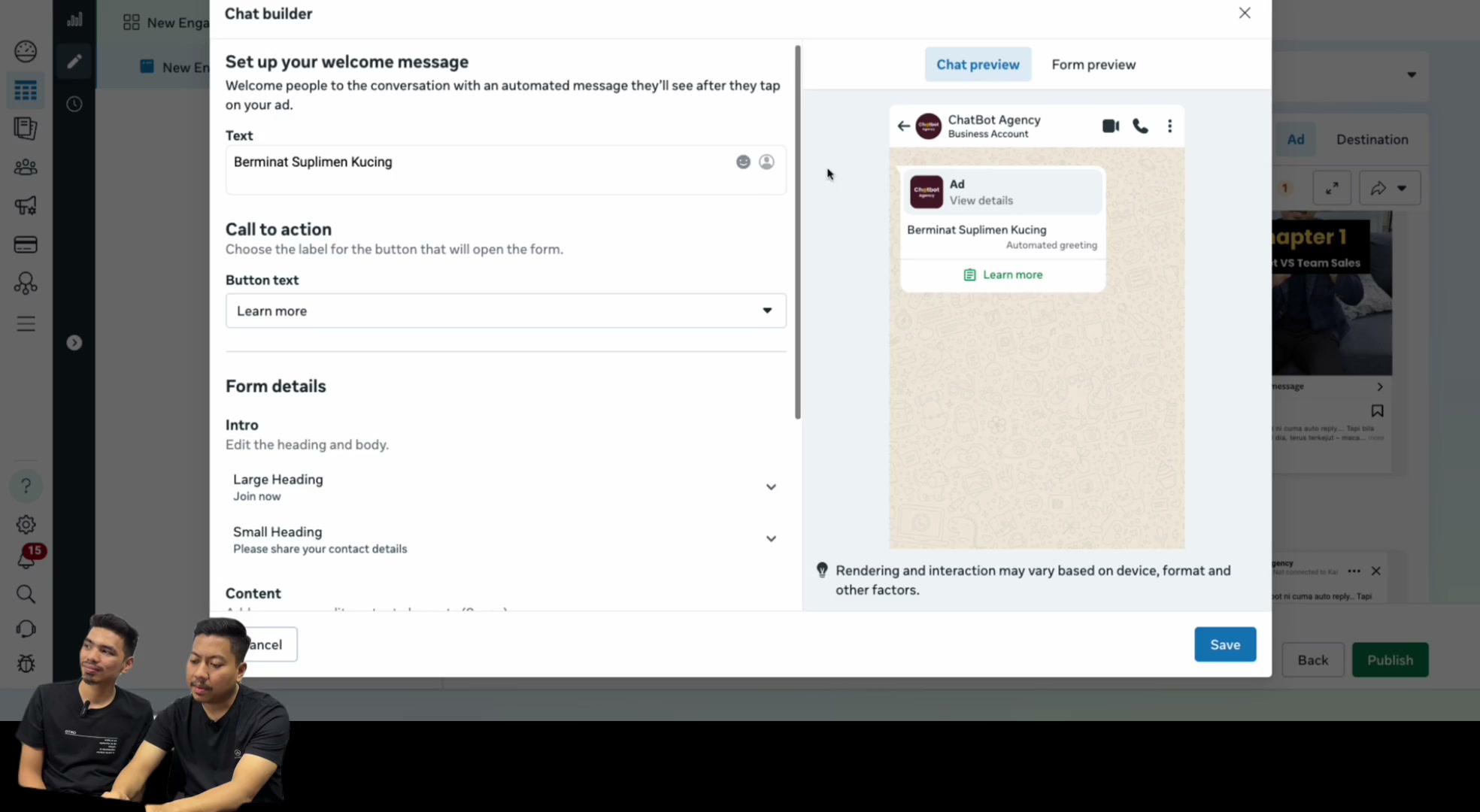This screenshot has height=812, width=1480.
Task: Close the Chat builder dialog
Action: pyautogui.click(x=1245, y=13)
